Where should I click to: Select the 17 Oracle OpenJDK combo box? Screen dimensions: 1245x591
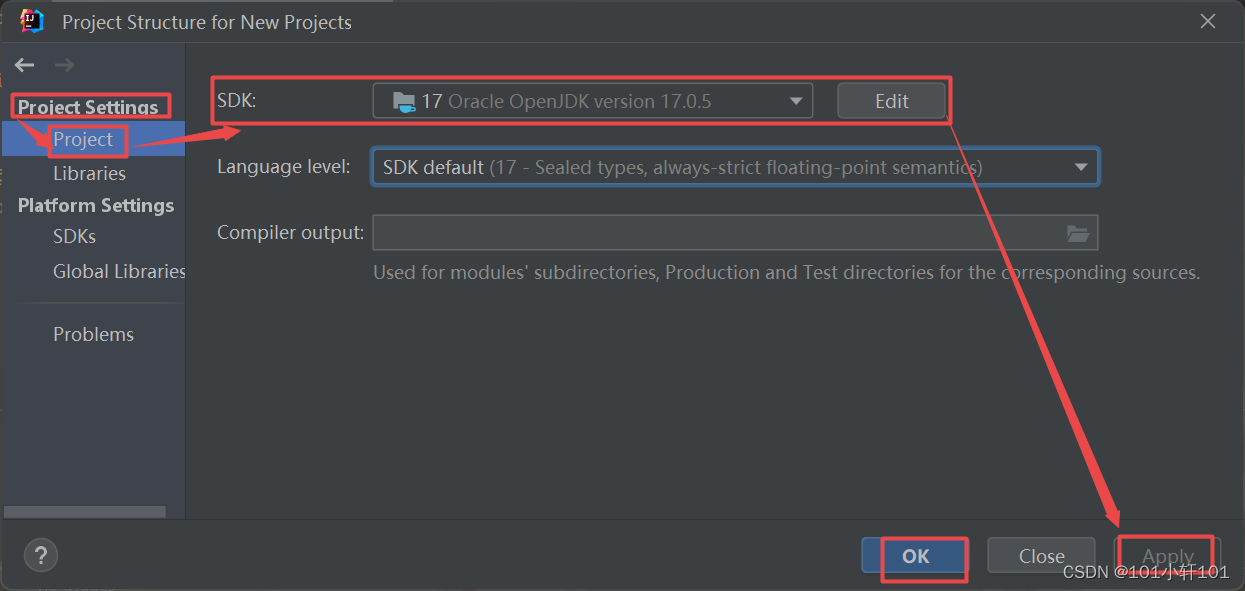point(592,101)
